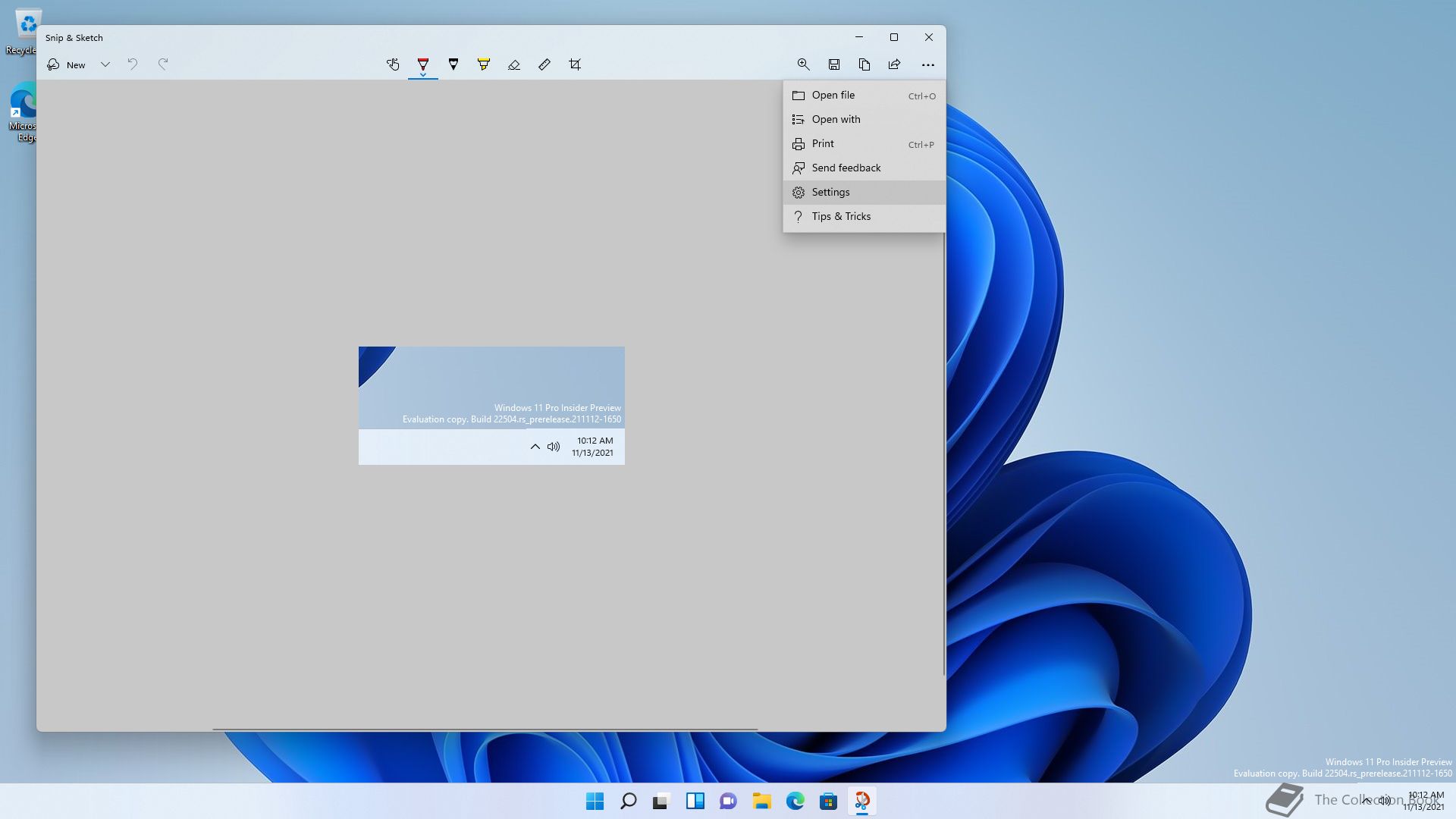The width and height of the screenshot is (1456, 819).
Task: Open the Zoom control
Action: tap(803, 64)
